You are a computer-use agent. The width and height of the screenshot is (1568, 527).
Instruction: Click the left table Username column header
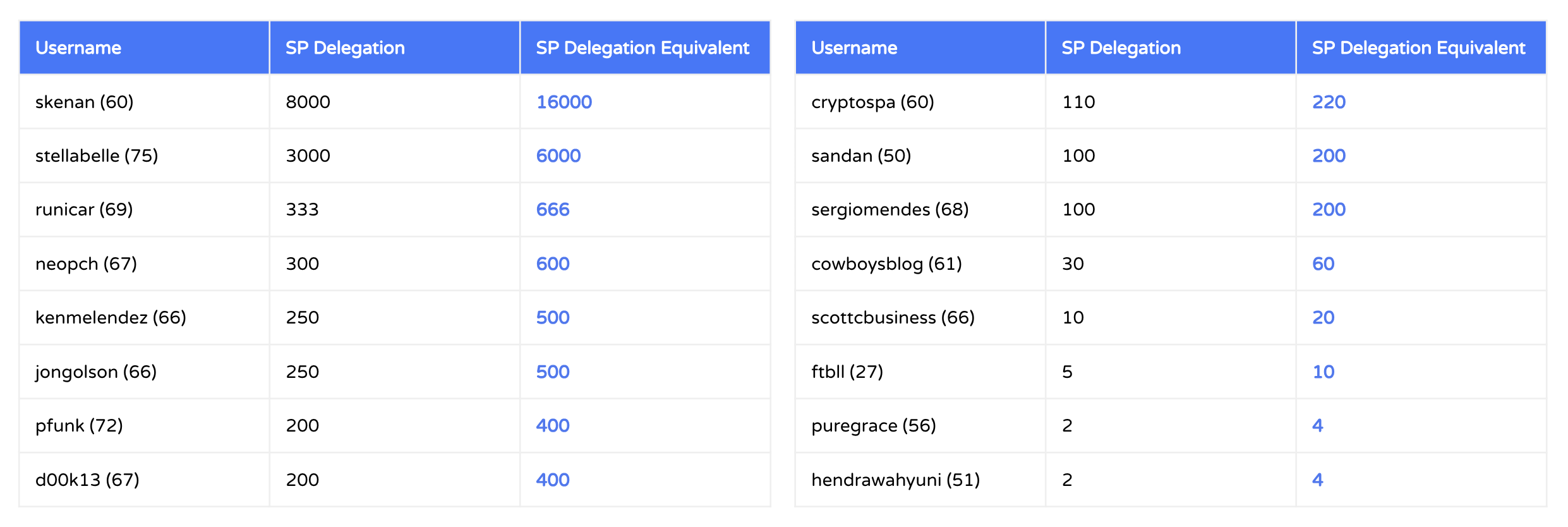(x=78, y=48)
